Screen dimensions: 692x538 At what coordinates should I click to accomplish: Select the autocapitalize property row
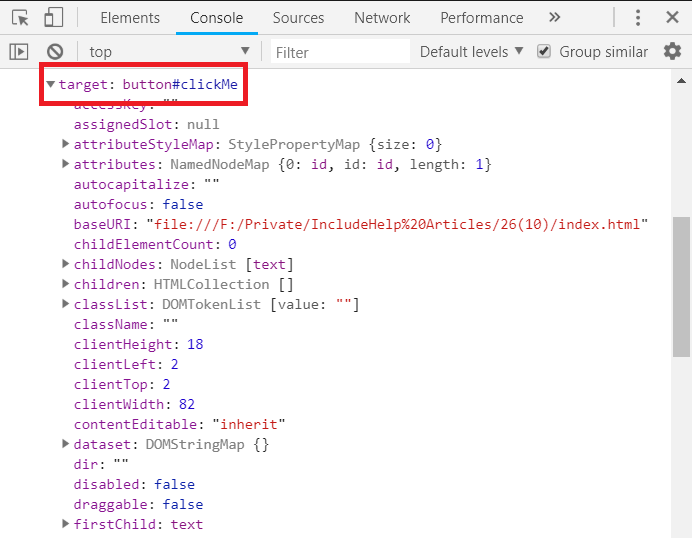(x=147, y=184)
